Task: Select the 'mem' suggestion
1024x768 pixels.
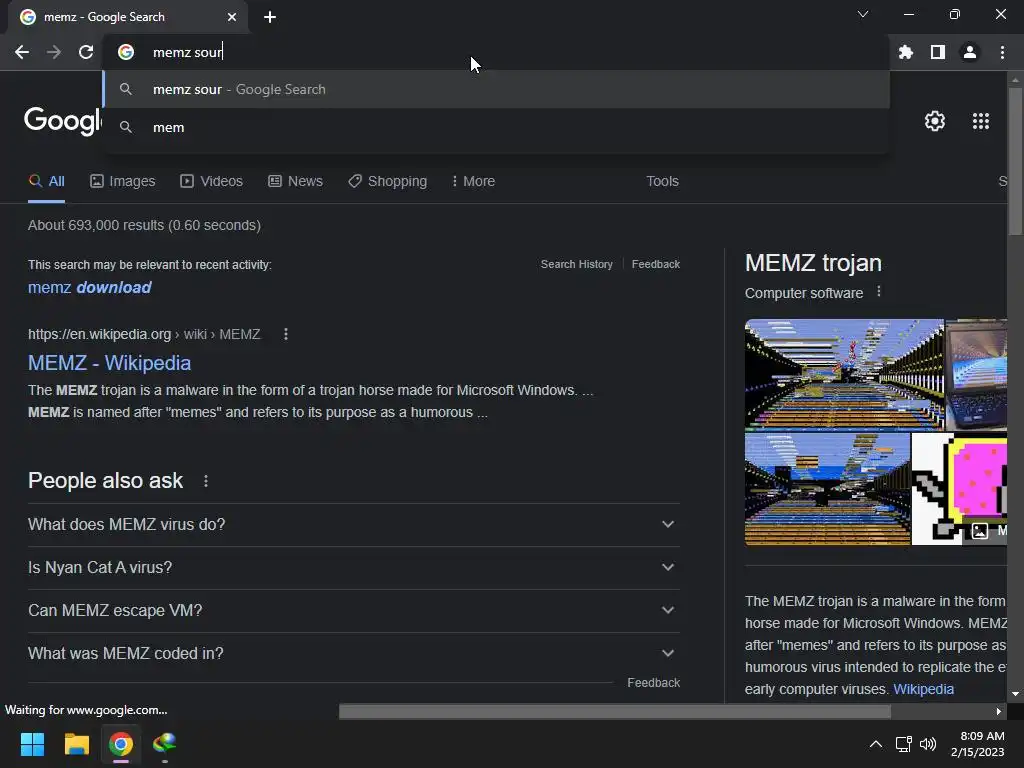Action: [496, 127]
